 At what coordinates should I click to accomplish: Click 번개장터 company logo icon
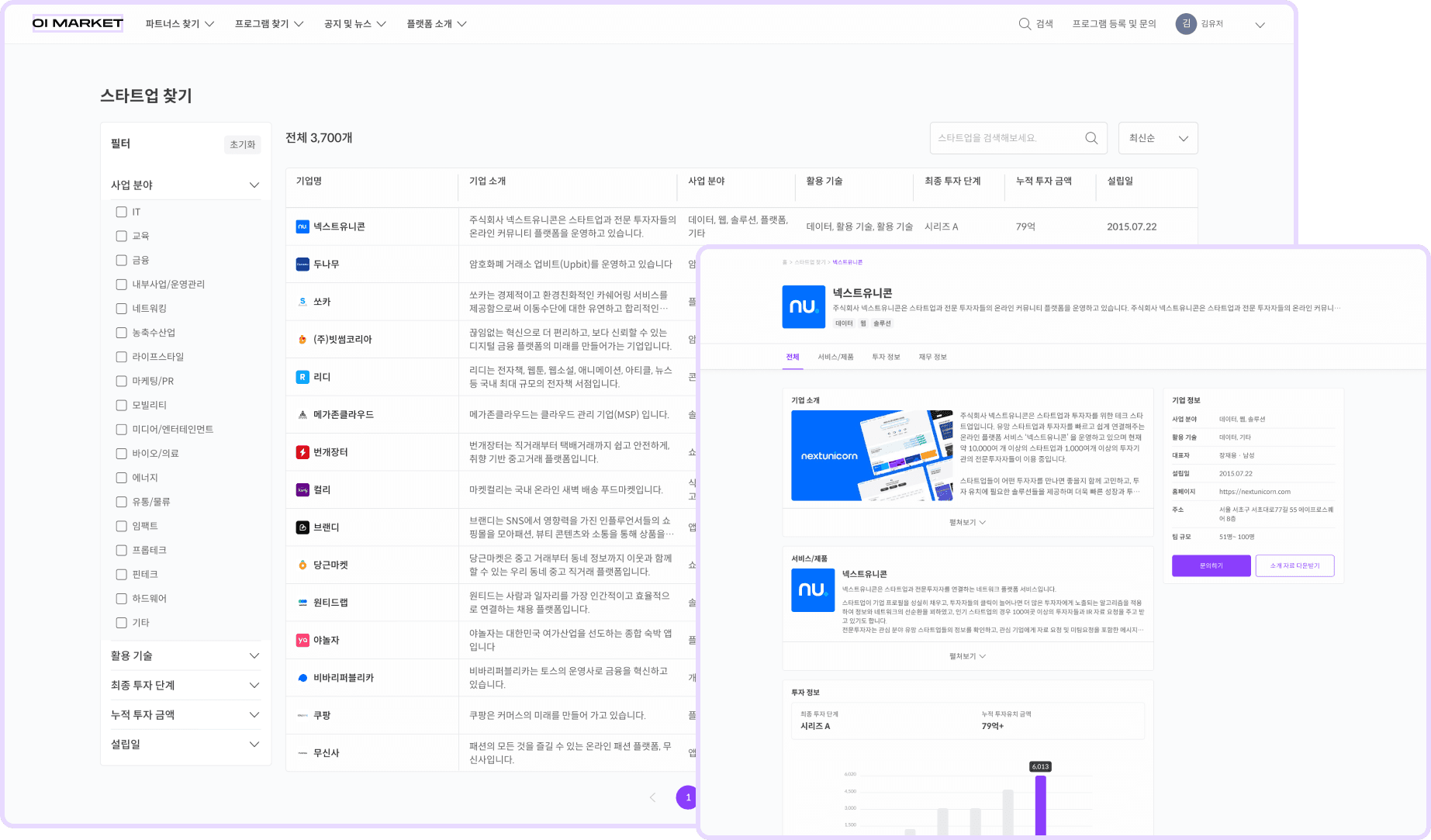click(x=302, y=452)
